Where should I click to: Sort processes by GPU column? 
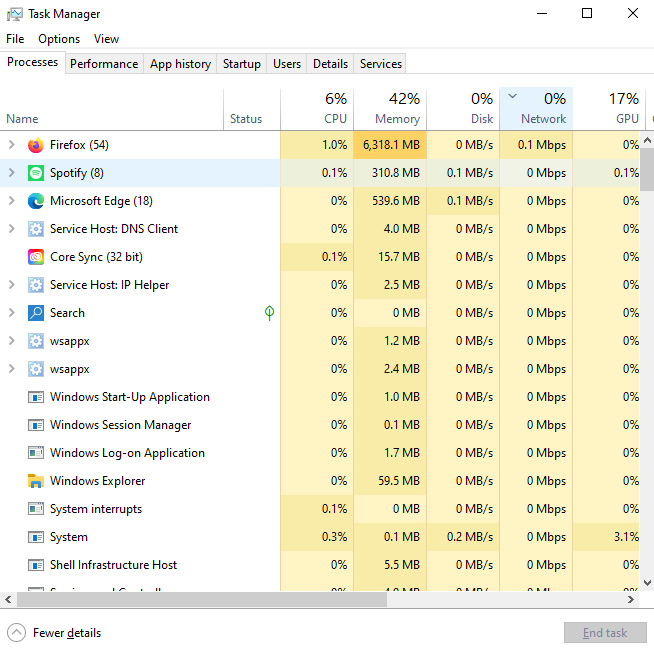click(x=609, y=109)
